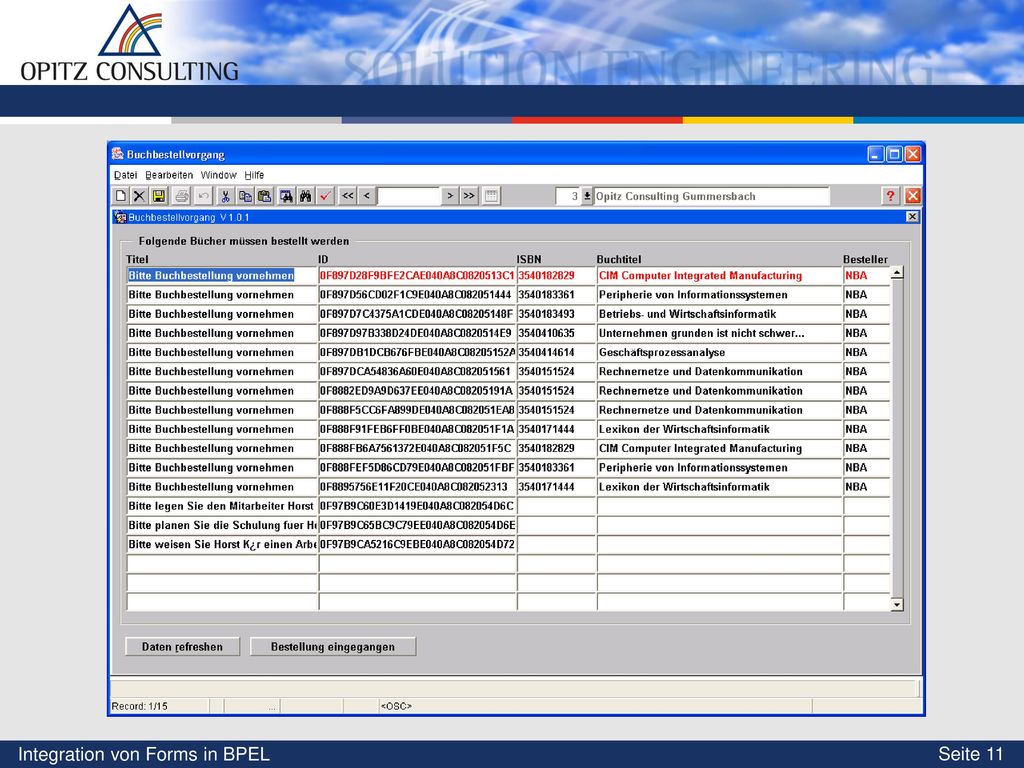Click the print toolbar icon

[x=182, y=196]
